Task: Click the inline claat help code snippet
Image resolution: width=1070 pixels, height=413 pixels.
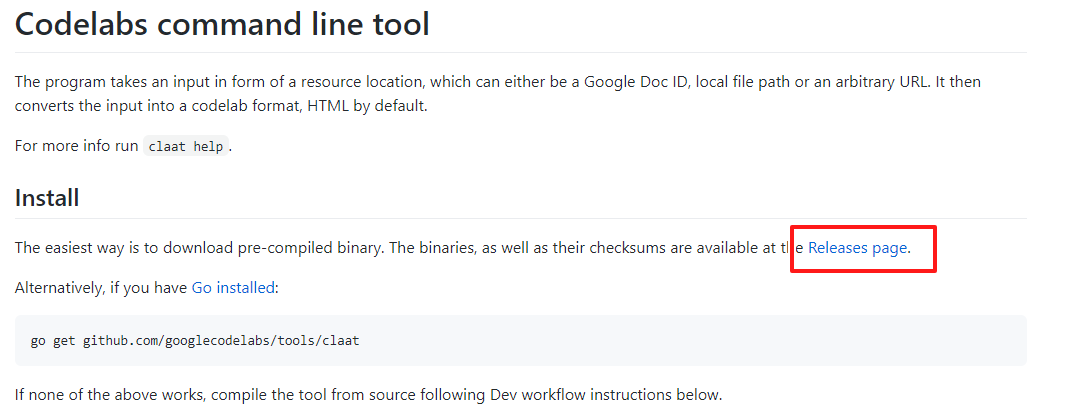Action: (186, 147)
